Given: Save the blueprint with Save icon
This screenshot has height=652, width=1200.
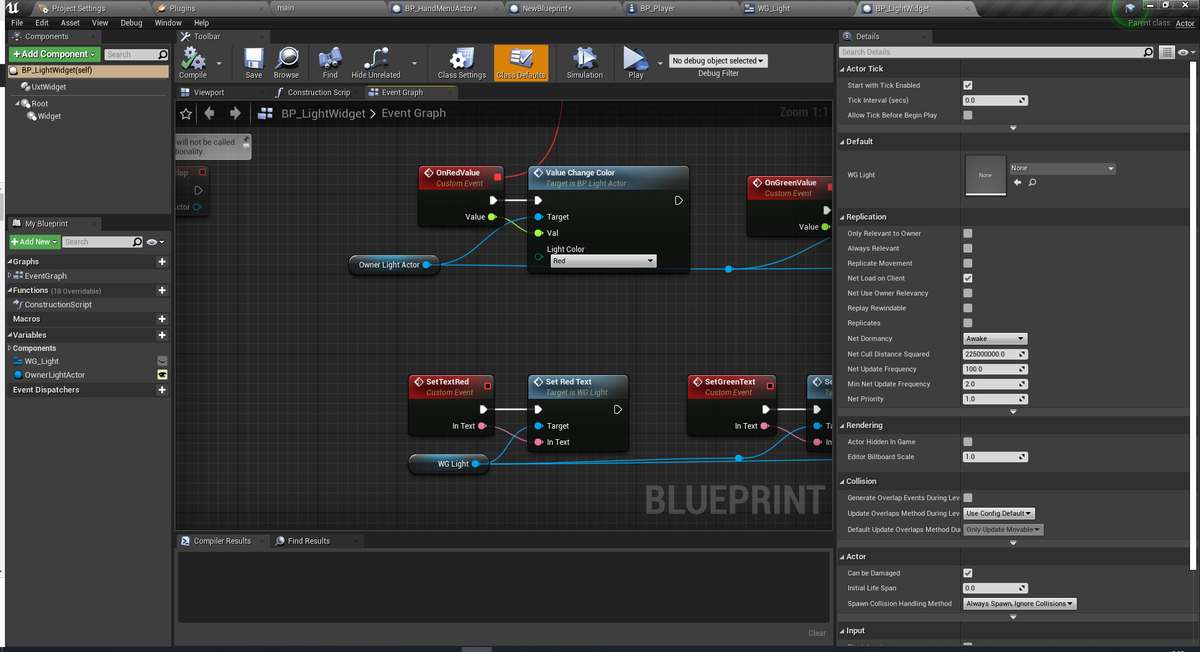Looking at the screenshot, I should (x=254, y=62).
